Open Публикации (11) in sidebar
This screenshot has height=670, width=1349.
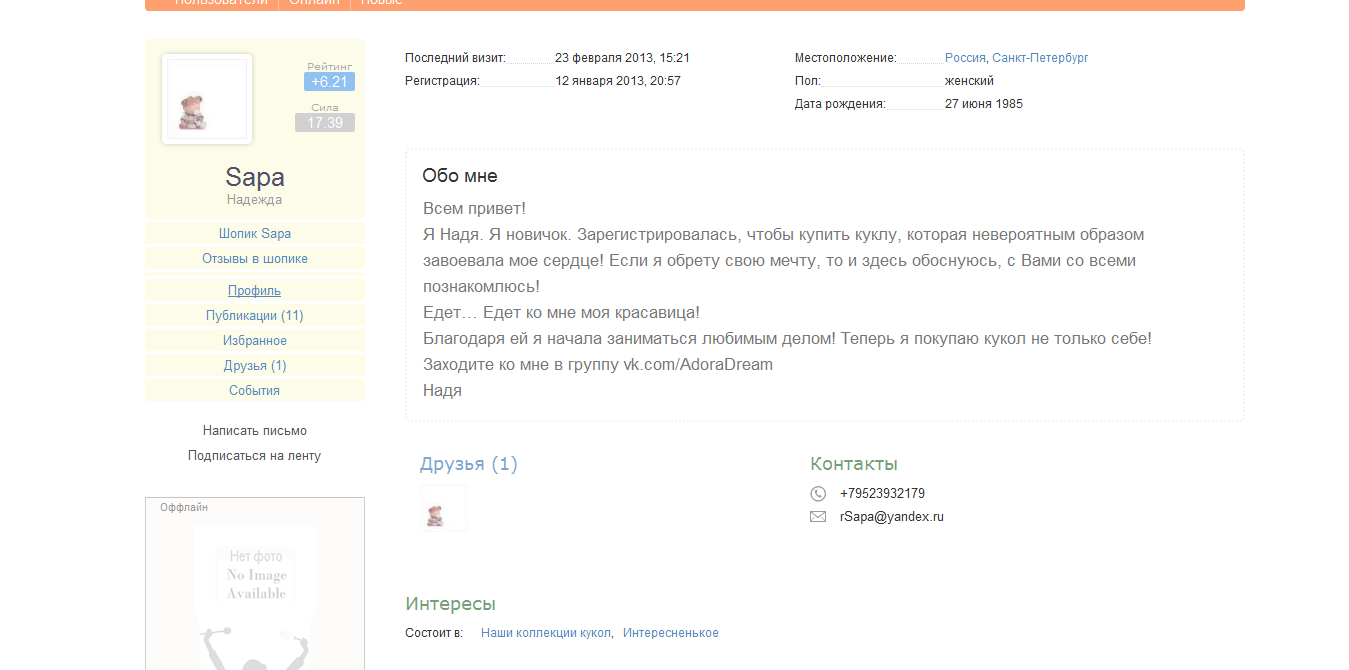click(255, 316)
